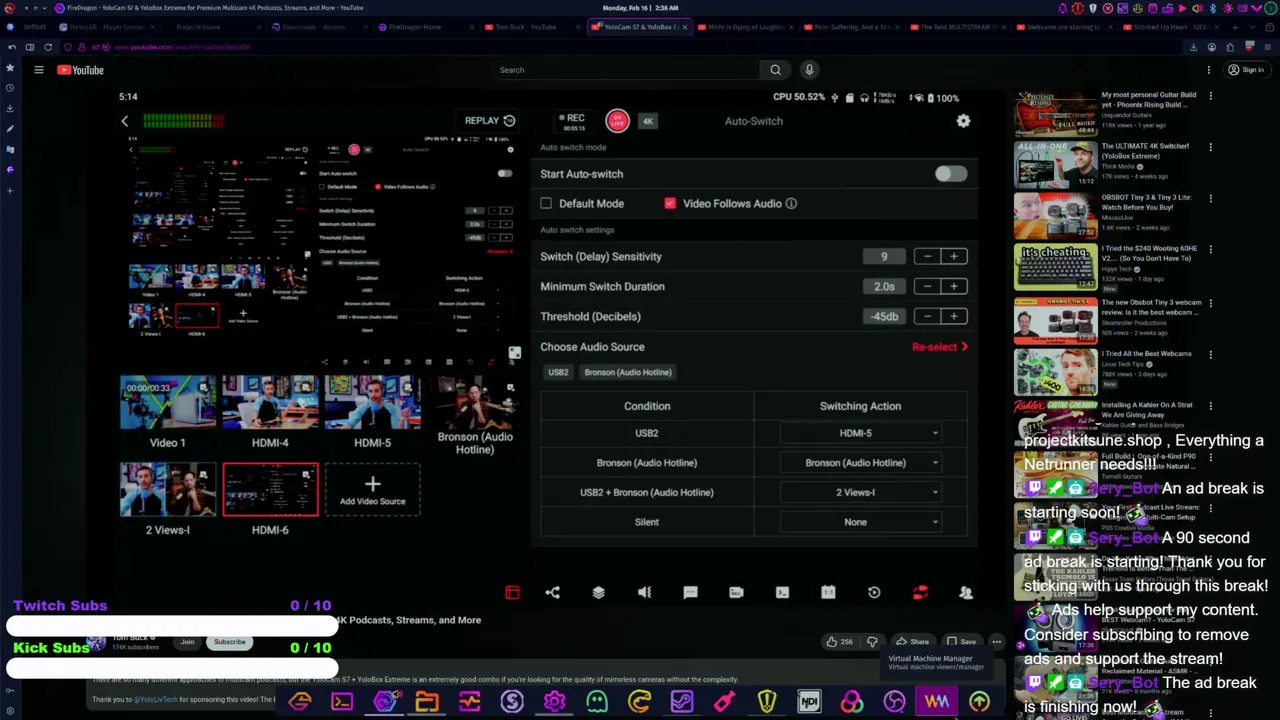Image resolution: width=1280 pixels, height=720 pixels.
Task: Open options menu for Phoenix Rising Build video
Action: pos(1210,96)
